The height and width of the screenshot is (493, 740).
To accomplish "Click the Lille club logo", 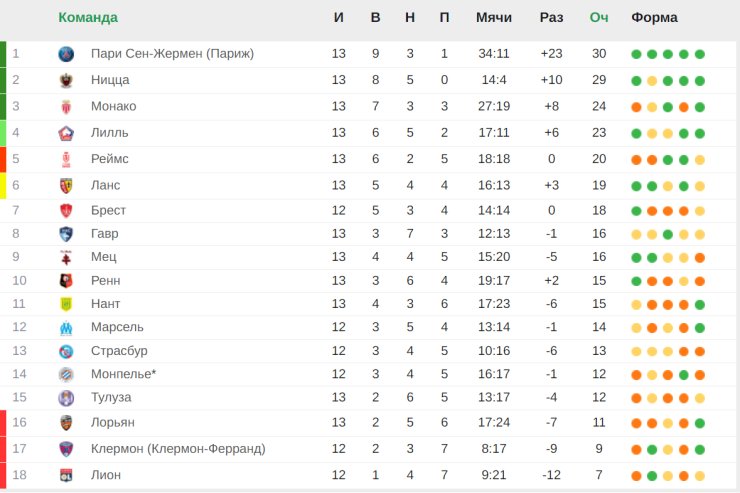I will click(66, 133).
